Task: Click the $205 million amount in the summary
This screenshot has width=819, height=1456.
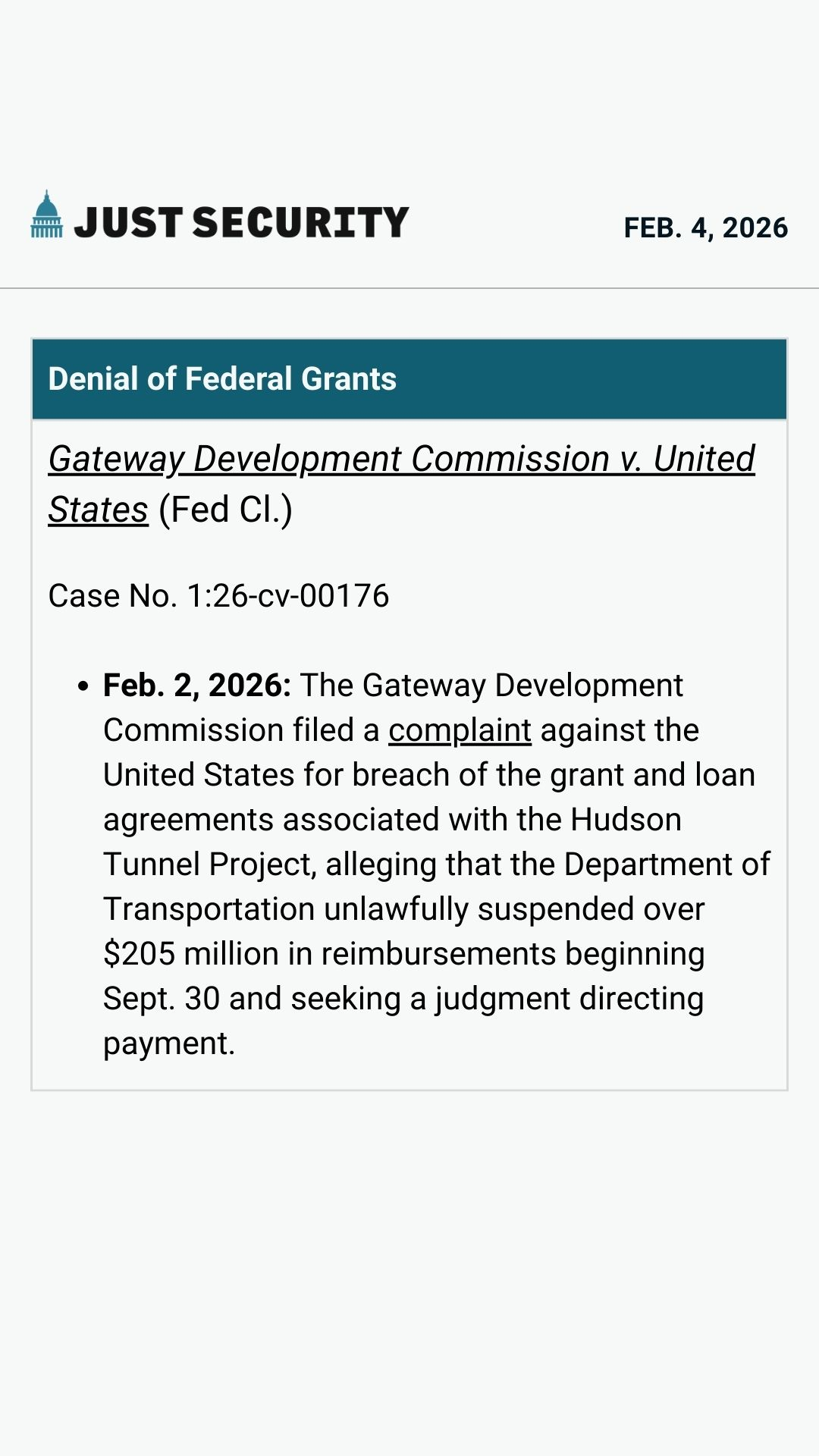Action: (x=191, y=954)
